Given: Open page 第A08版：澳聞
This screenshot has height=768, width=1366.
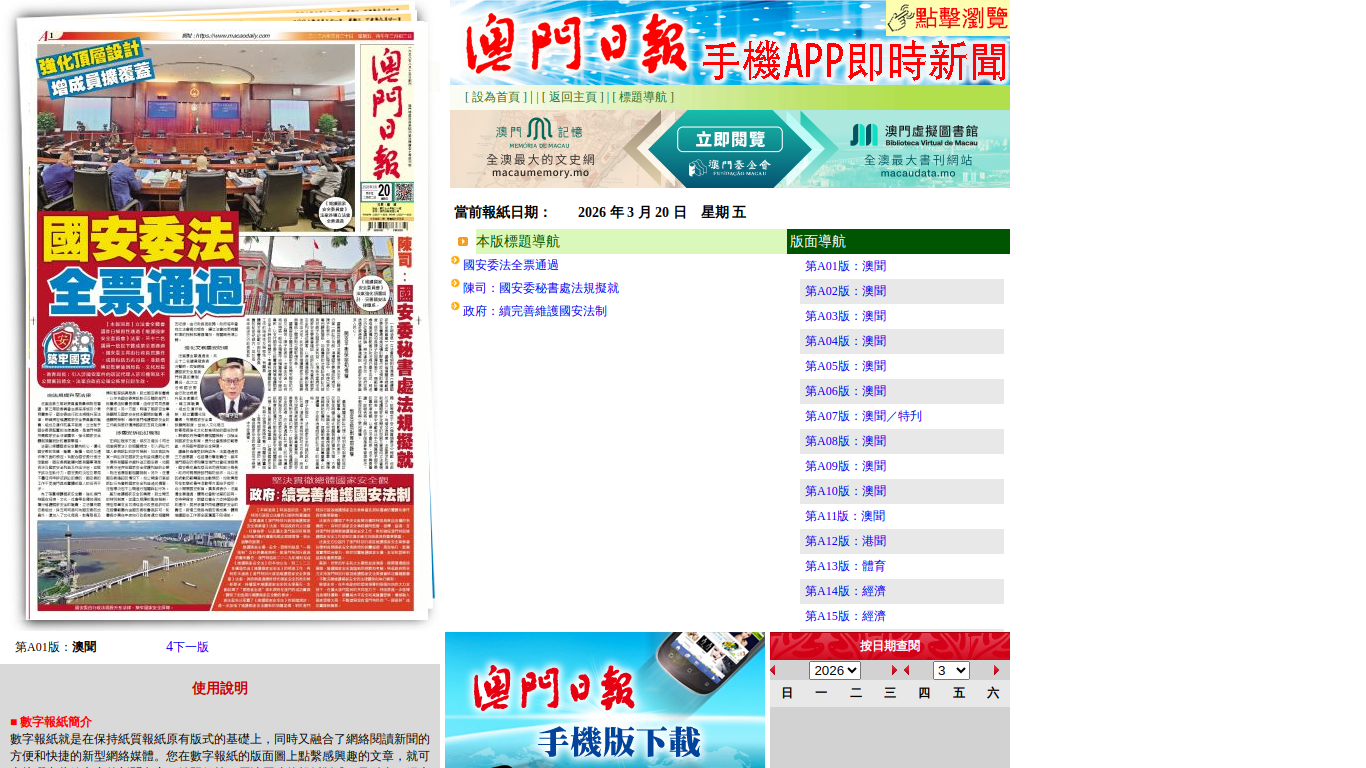Looking at the screenshot, I should (x=845, y=441).
